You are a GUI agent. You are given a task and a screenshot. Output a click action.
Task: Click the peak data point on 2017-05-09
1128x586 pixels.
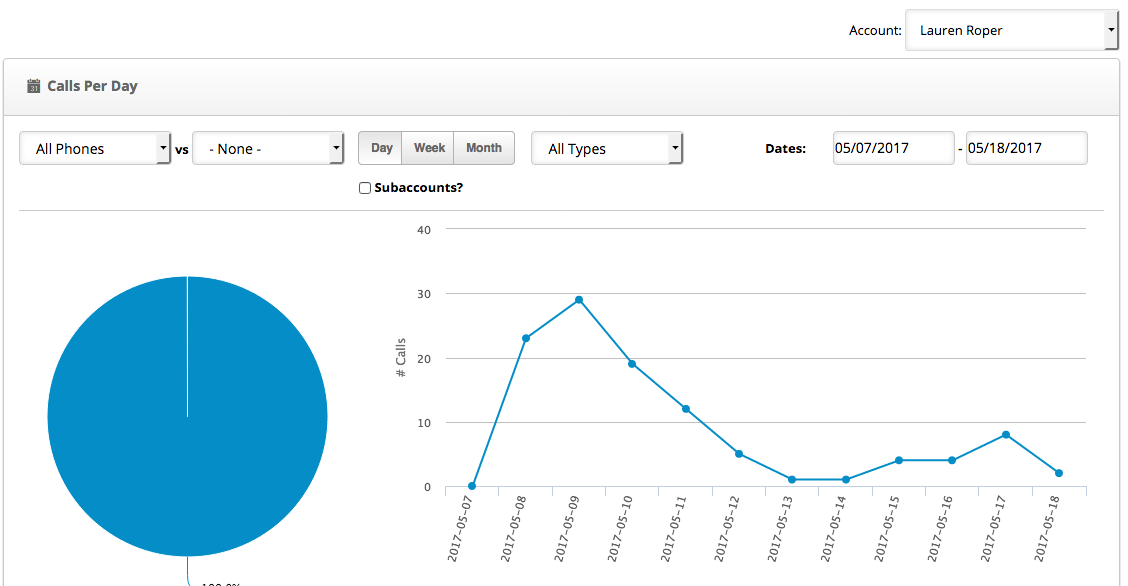[579, 300]
